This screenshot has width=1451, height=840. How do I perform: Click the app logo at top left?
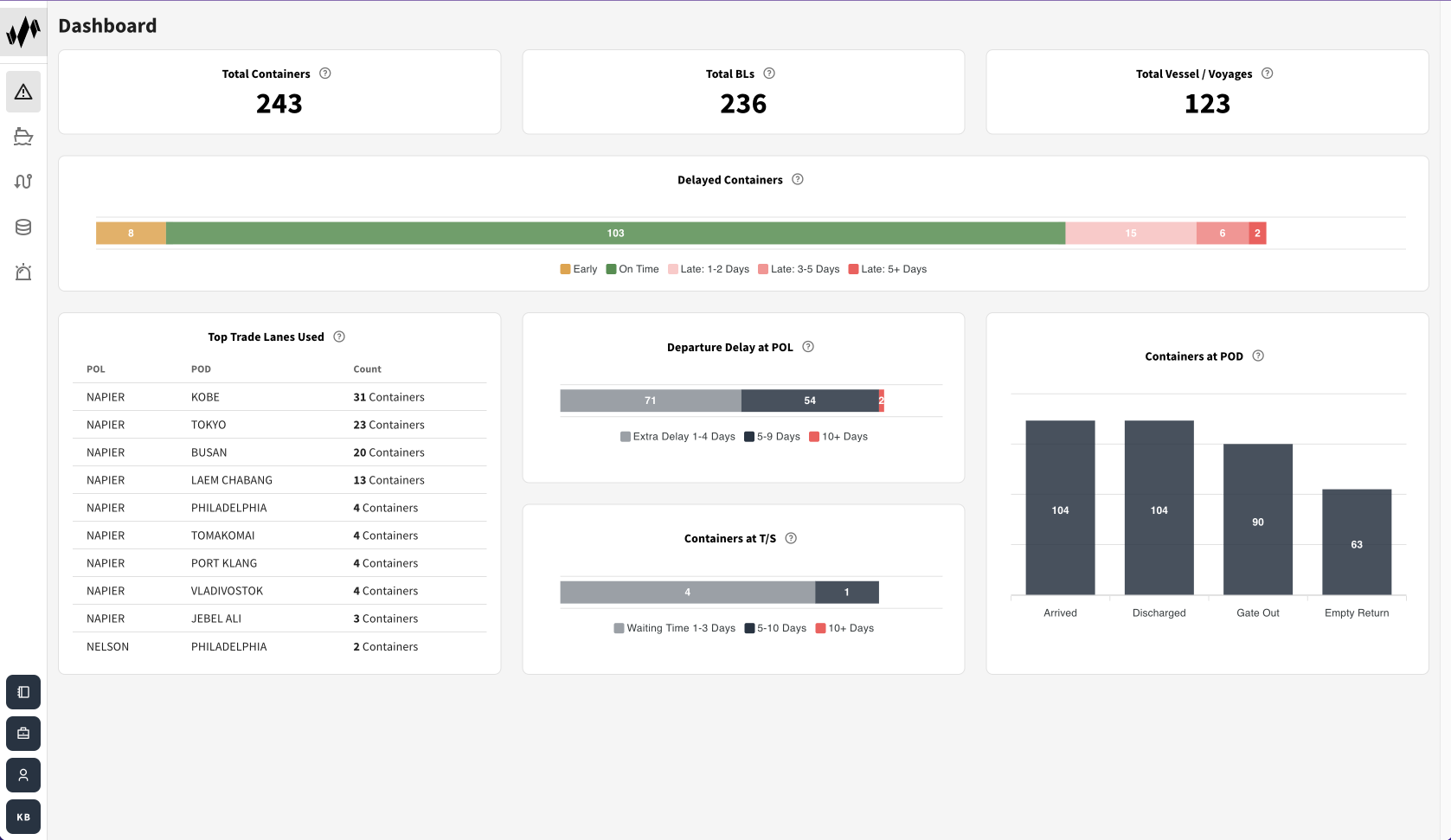click(22, 30)
